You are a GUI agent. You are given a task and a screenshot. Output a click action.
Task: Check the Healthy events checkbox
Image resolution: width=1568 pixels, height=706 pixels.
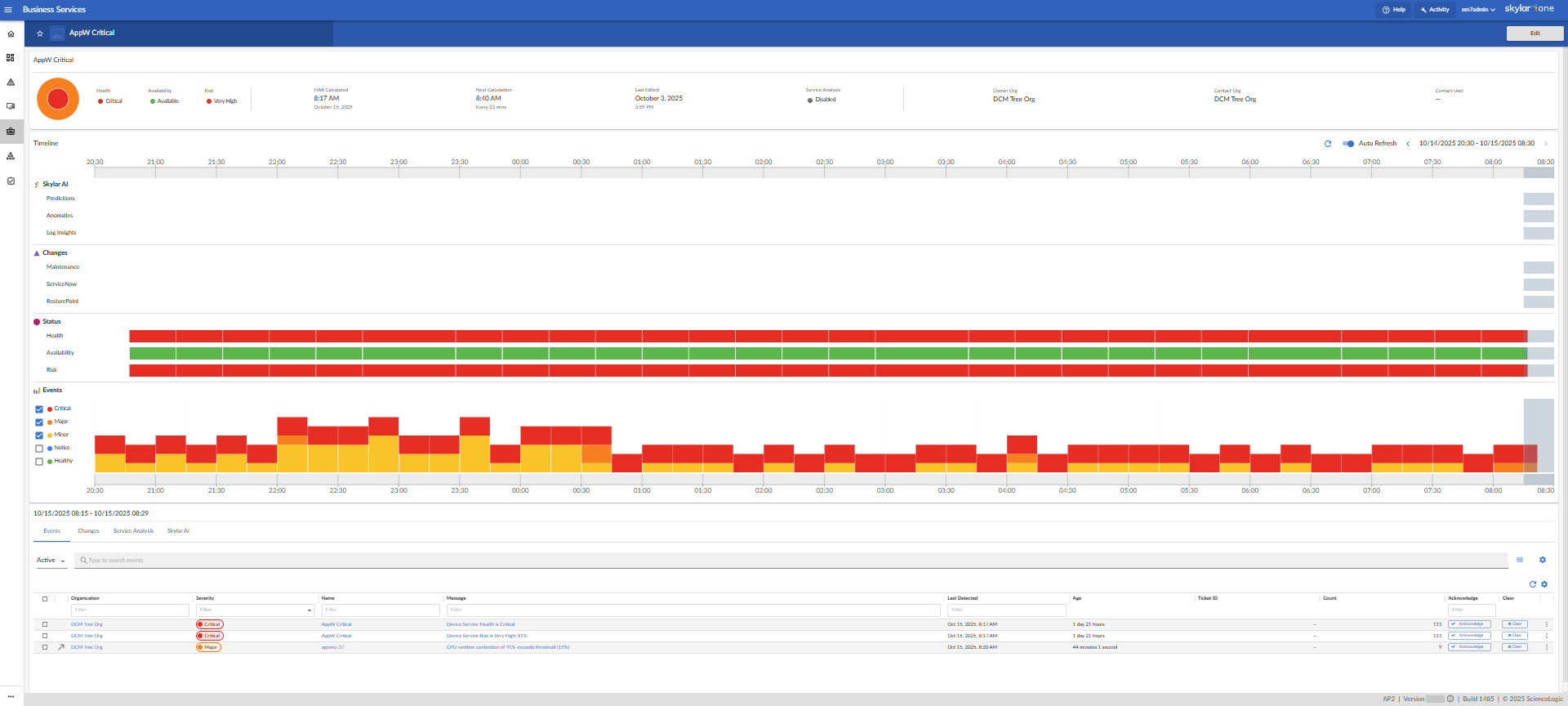tap(39, 462)
